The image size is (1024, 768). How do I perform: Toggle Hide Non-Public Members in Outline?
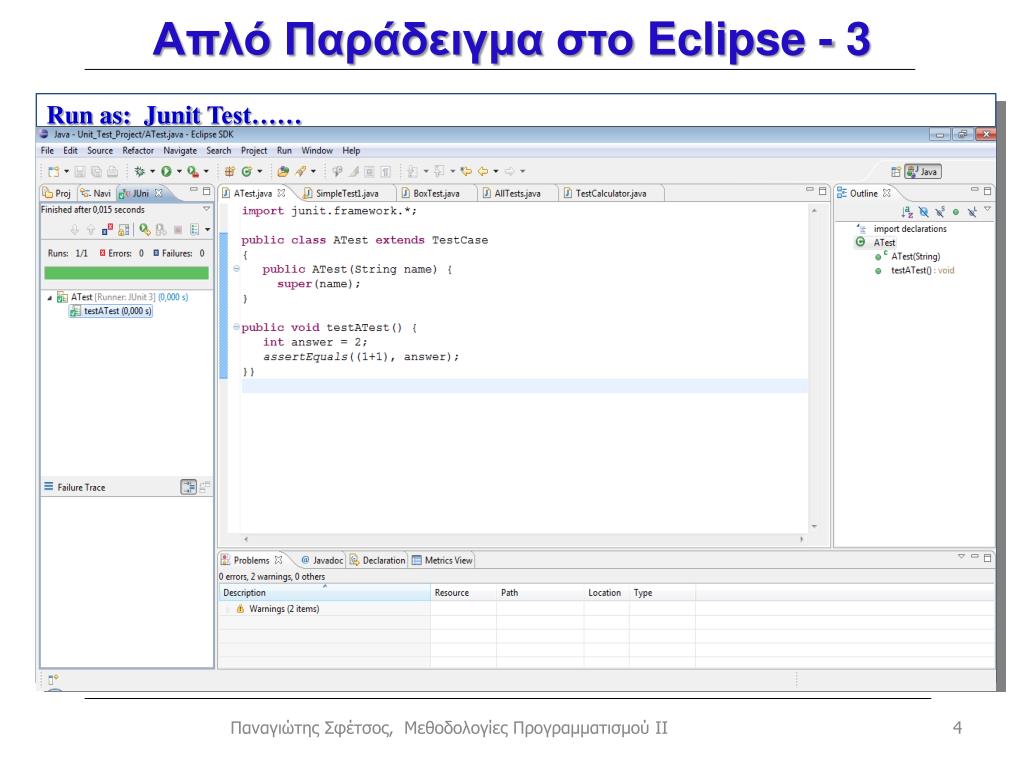pyautogui.click(x=956, y=212)
